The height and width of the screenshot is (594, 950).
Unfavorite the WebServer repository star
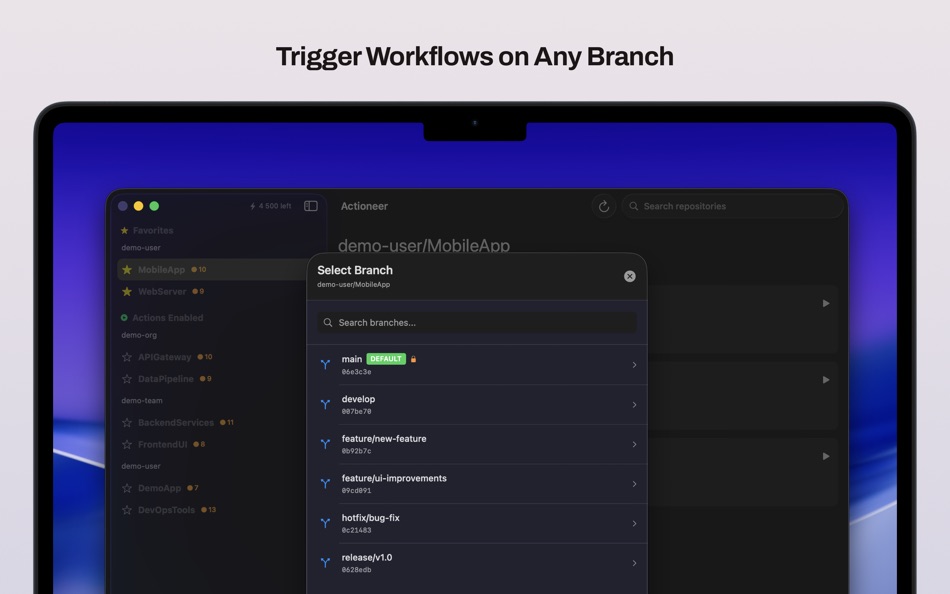pyautogui.click(x=127, y=291)
